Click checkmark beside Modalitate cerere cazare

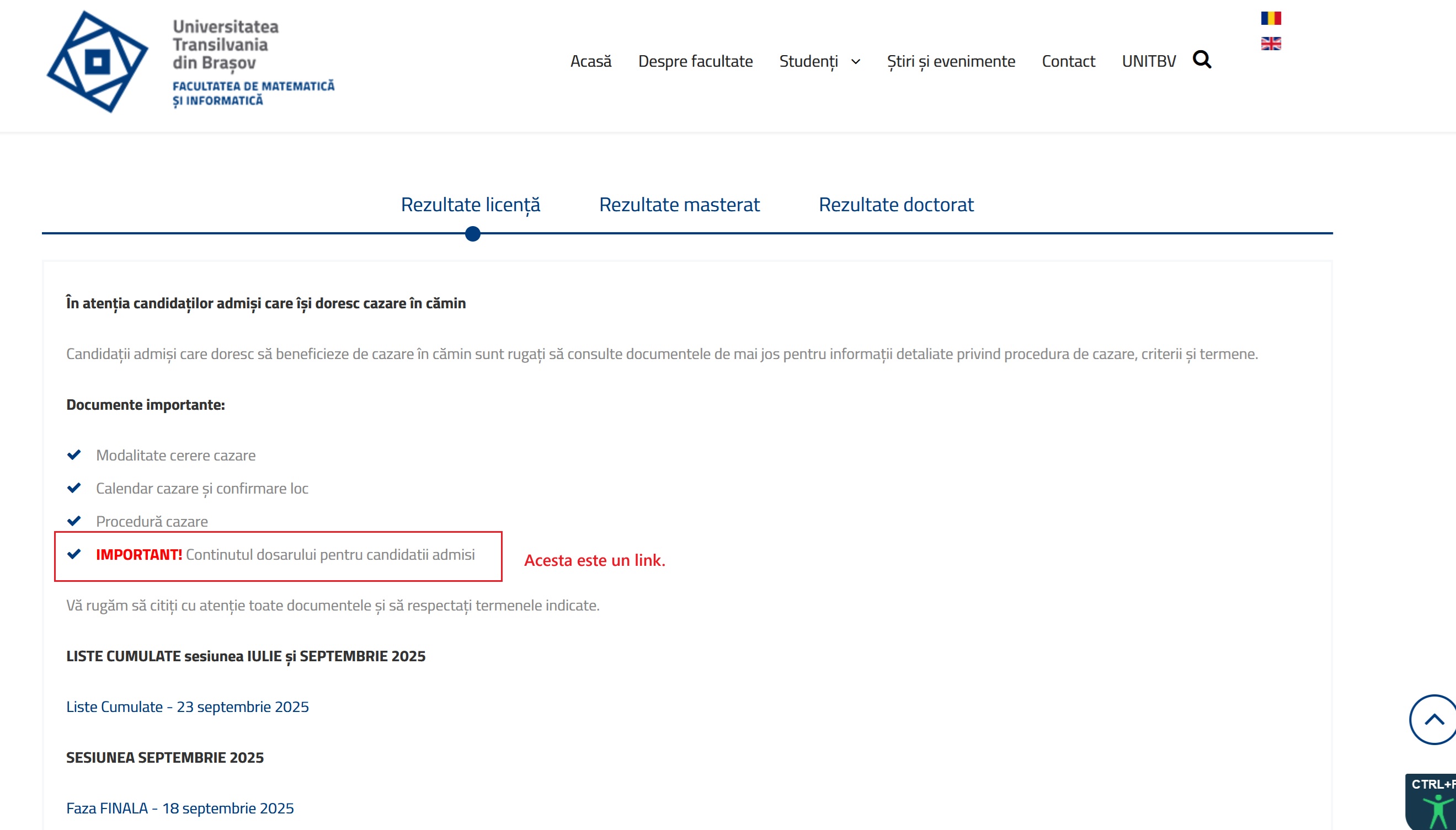click(74, 455)
